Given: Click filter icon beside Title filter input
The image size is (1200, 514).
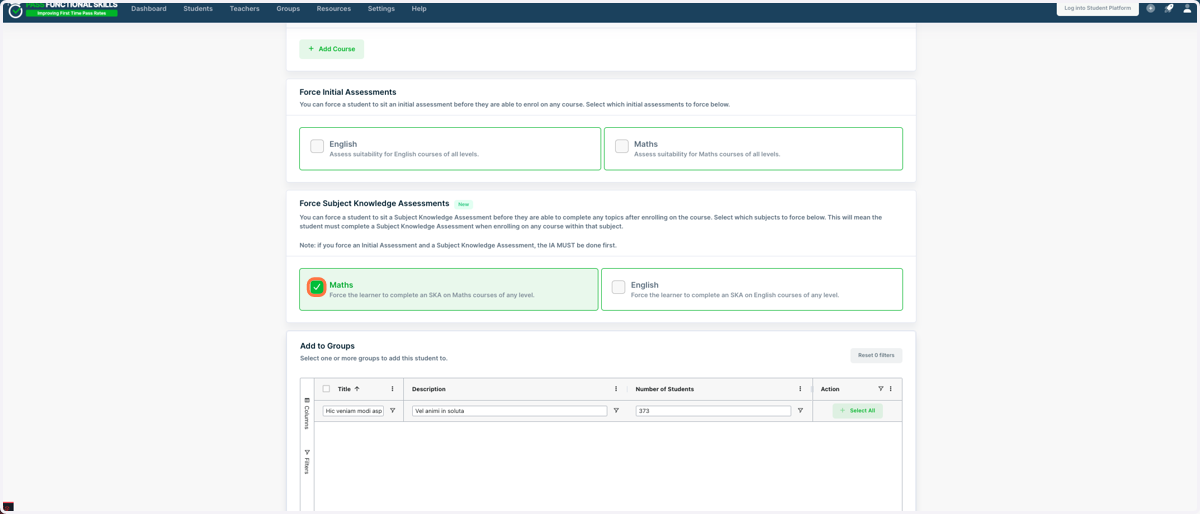Looking at the screenshot, I should 392,411.
